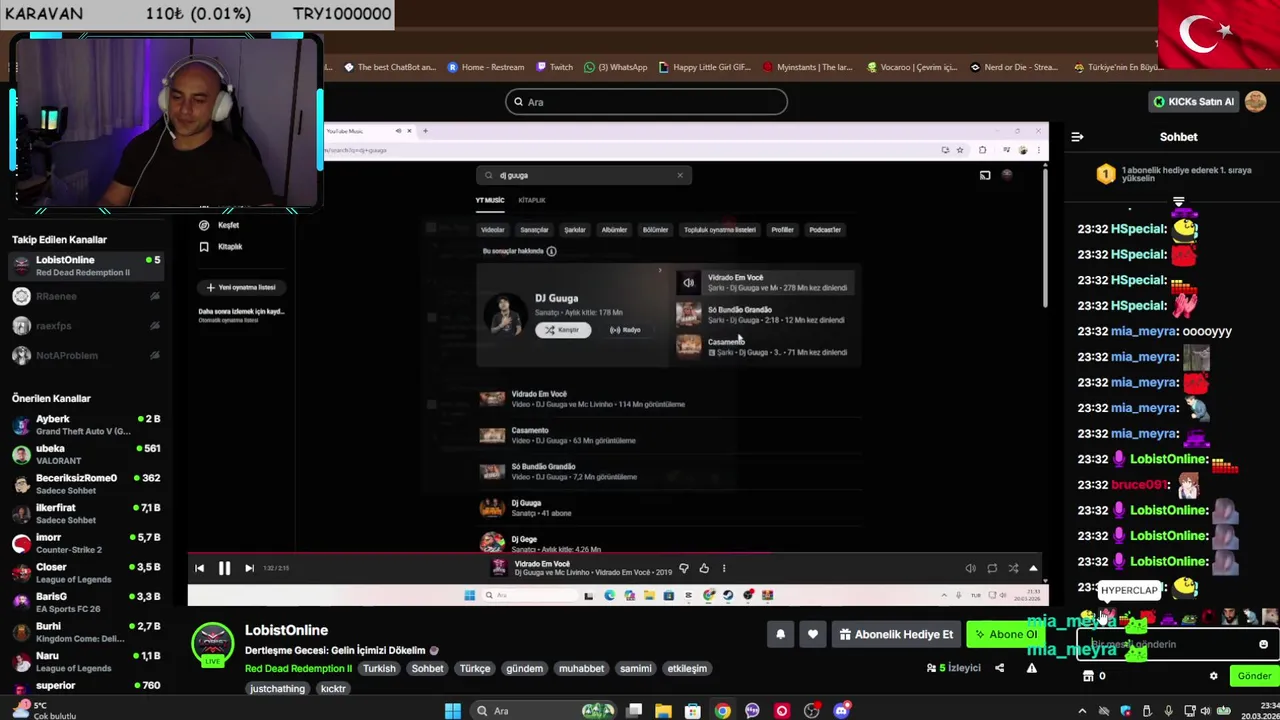Toggle notification bell for LobistOnline
1280x720 pixels.
click(x=781, y=634)
